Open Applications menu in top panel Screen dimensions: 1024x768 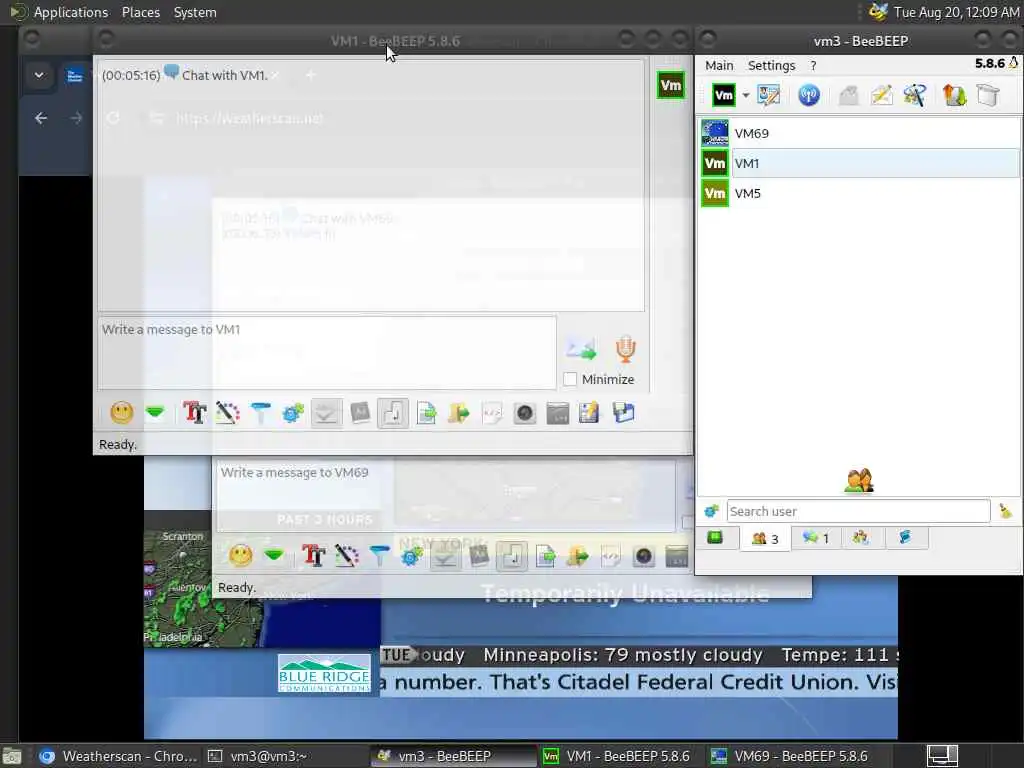pyautogui.click(x=71, y=12)
